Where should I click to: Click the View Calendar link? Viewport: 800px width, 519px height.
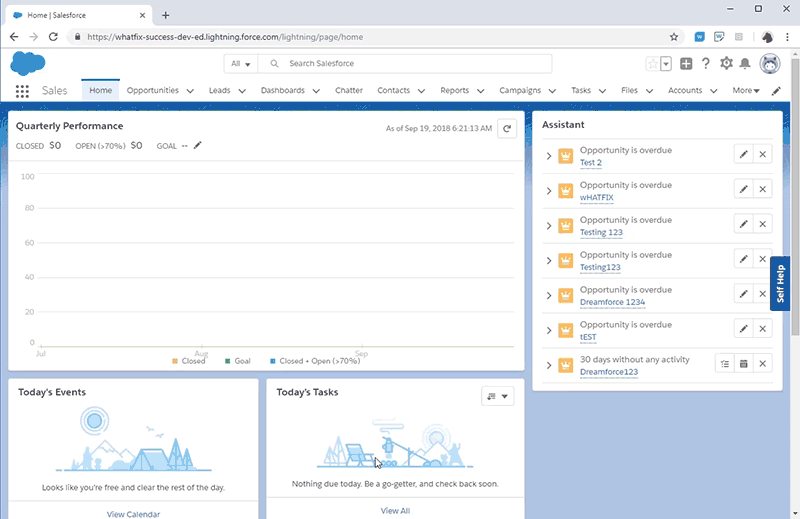(133, 514)
